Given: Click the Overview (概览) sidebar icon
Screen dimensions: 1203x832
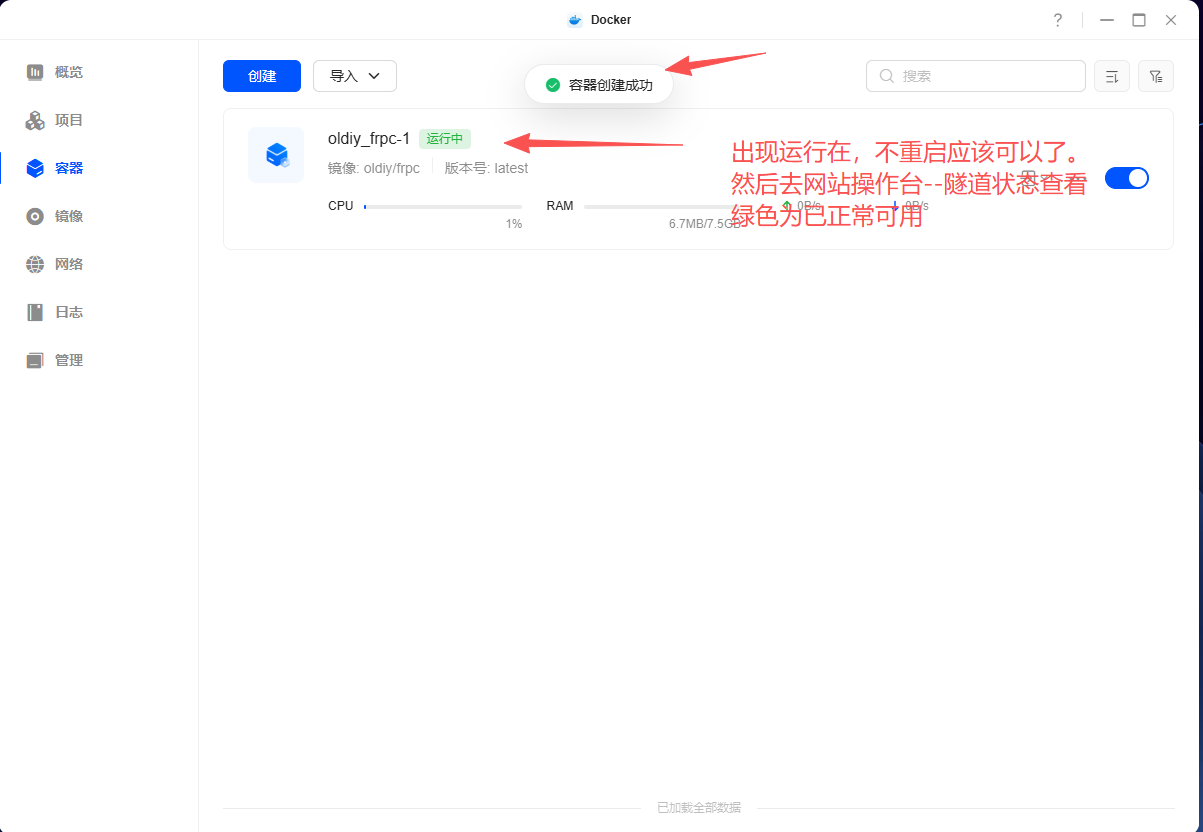Looking at the screenshot, I should point(35,72).
